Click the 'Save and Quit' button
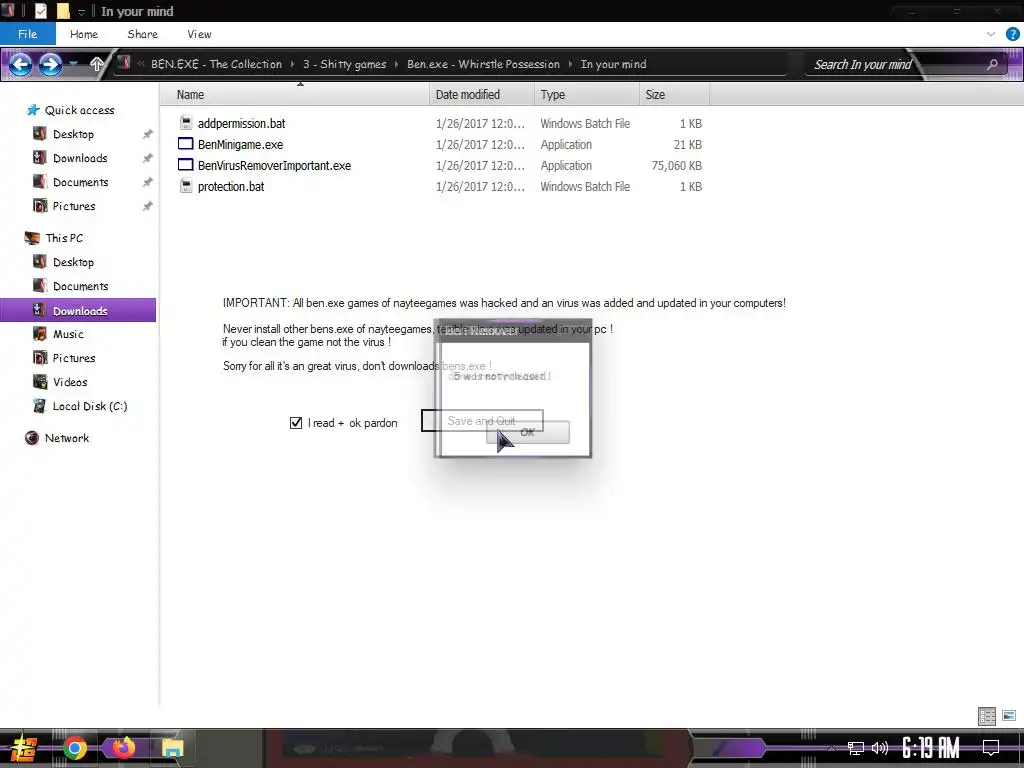Image resolution: width=1024 pixels, height=768 pixels. [482, 421]
